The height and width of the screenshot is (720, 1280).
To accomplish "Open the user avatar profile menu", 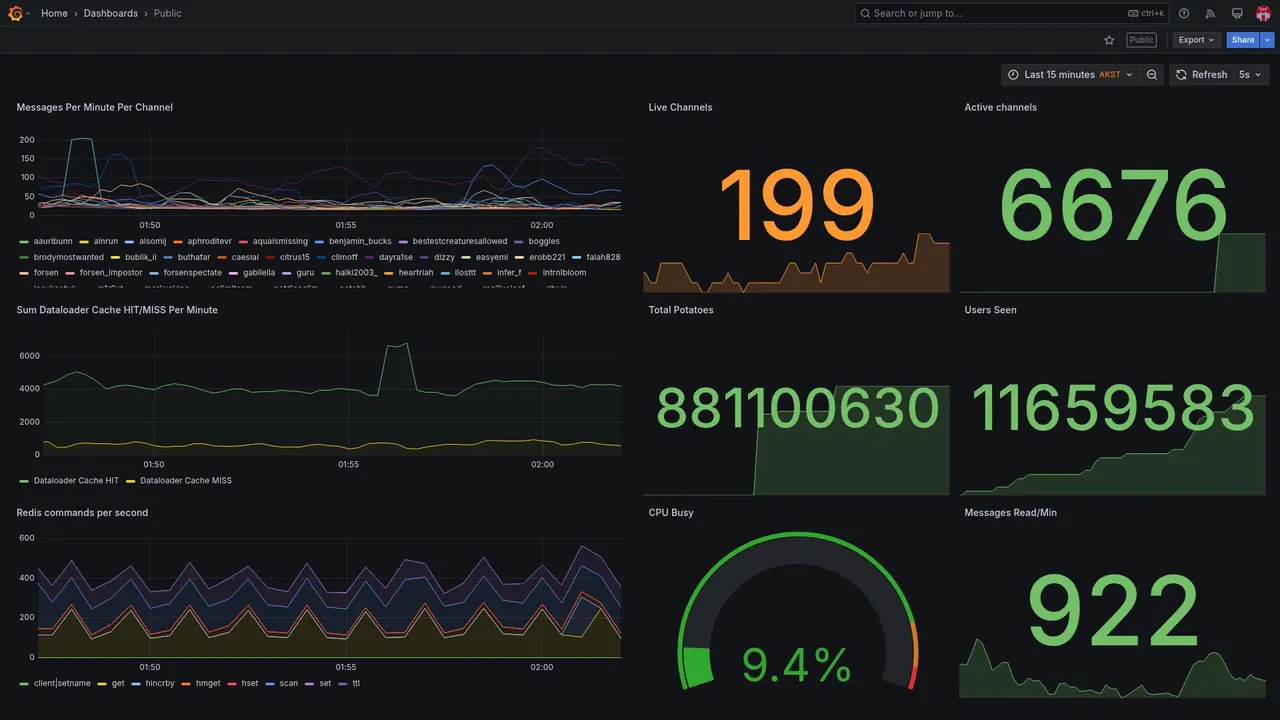I will (1263, 13).
